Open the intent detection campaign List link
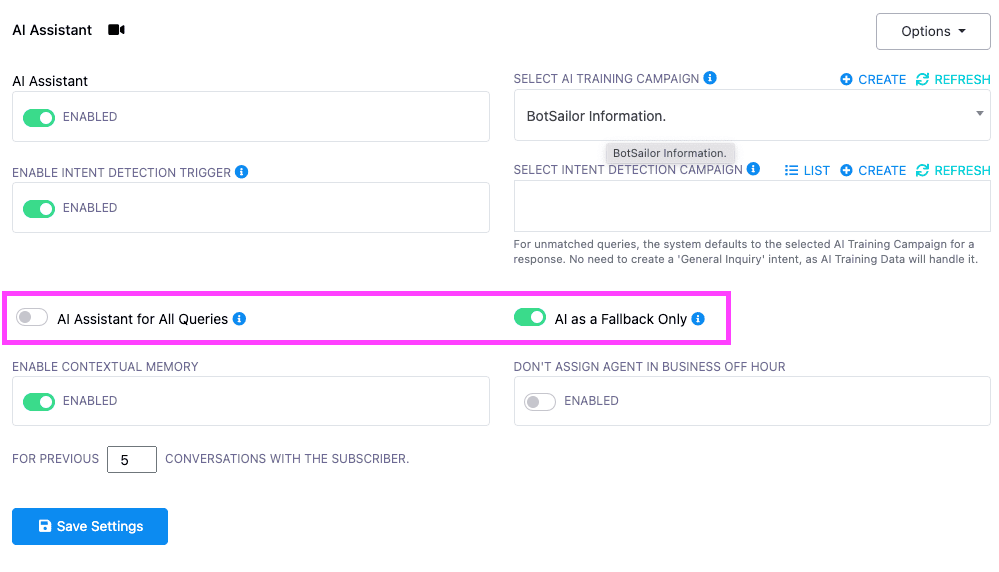Image resolution: width=999 pixels, height=572 pixels. pos(807,170)
